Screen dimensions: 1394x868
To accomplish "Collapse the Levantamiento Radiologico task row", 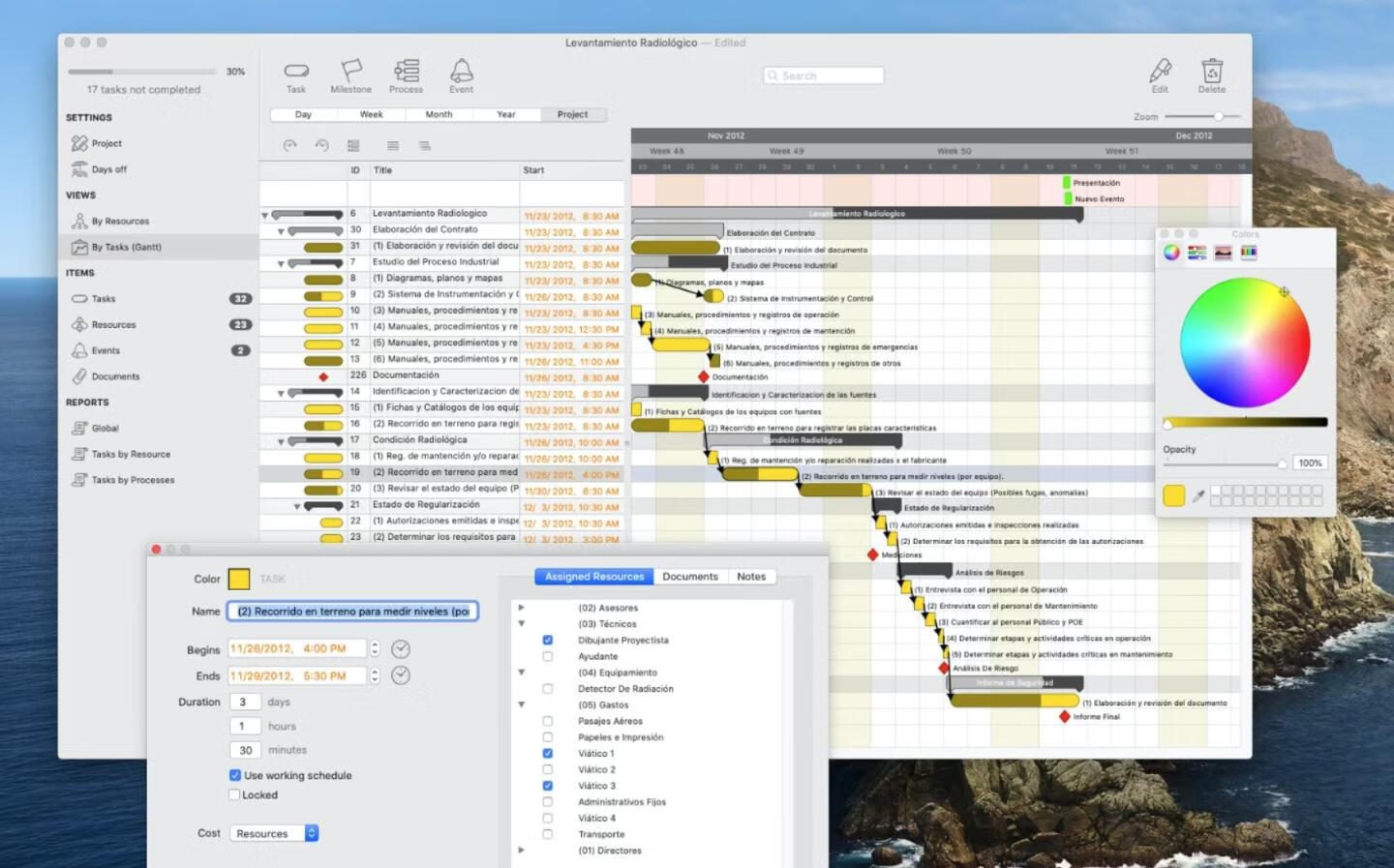I will click(x=264, y=215).
